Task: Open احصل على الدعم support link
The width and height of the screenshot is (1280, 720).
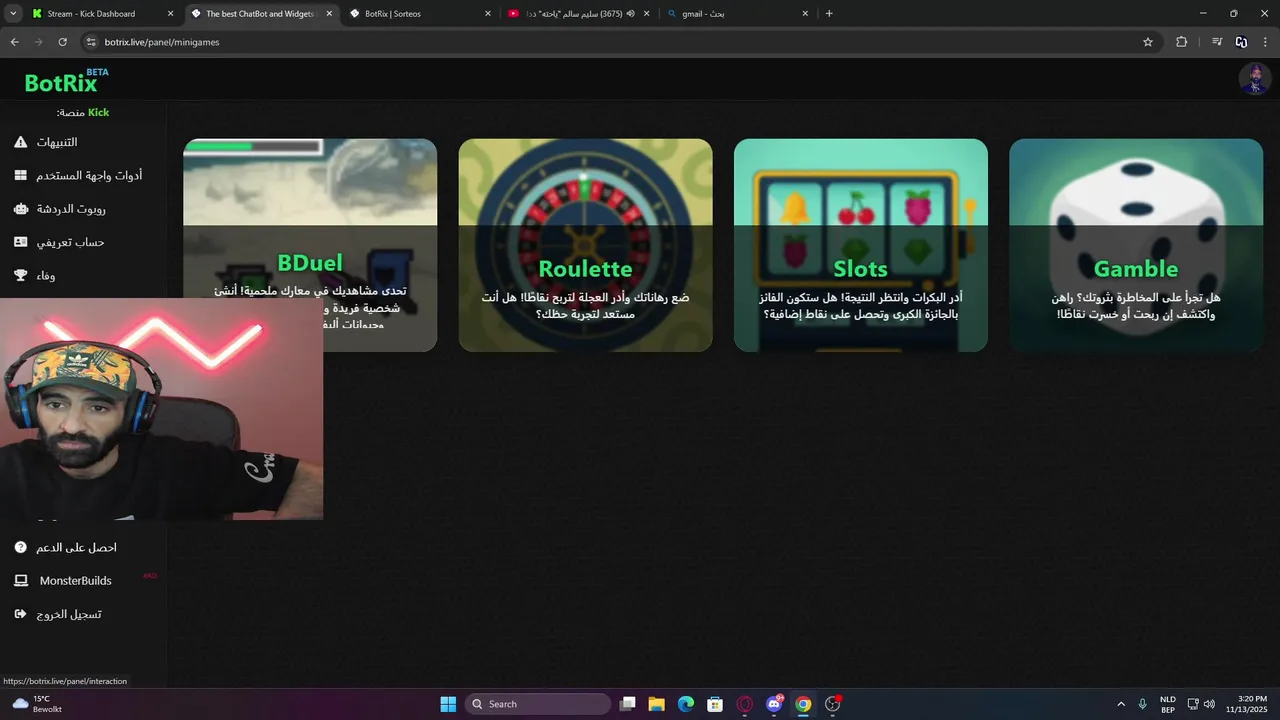Action: tap(76, 547)
